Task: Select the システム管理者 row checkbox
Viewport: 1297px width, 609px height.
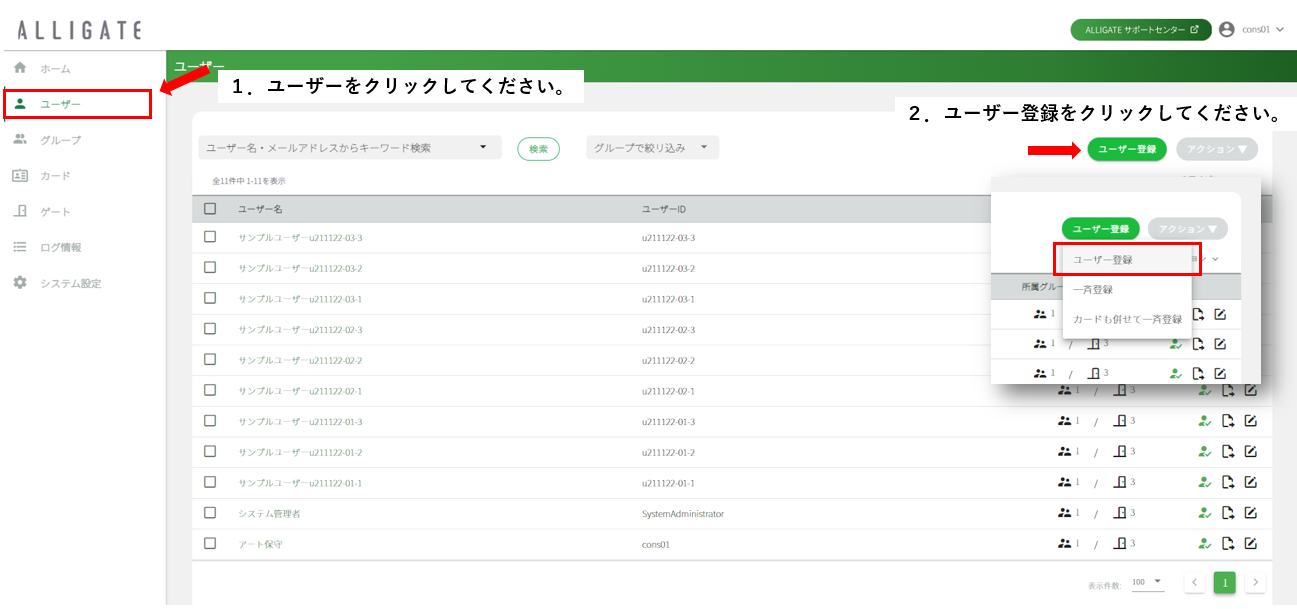Action: point(210,512)
